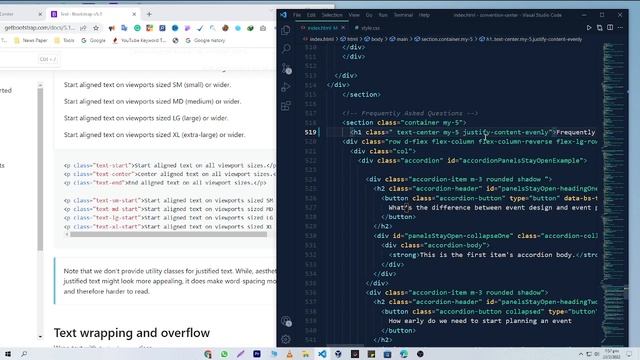Image resolution: width=640 pixels, height=360 pixels.
Task: Open the Tools bookmarks folder
Action: click(65, 40)
